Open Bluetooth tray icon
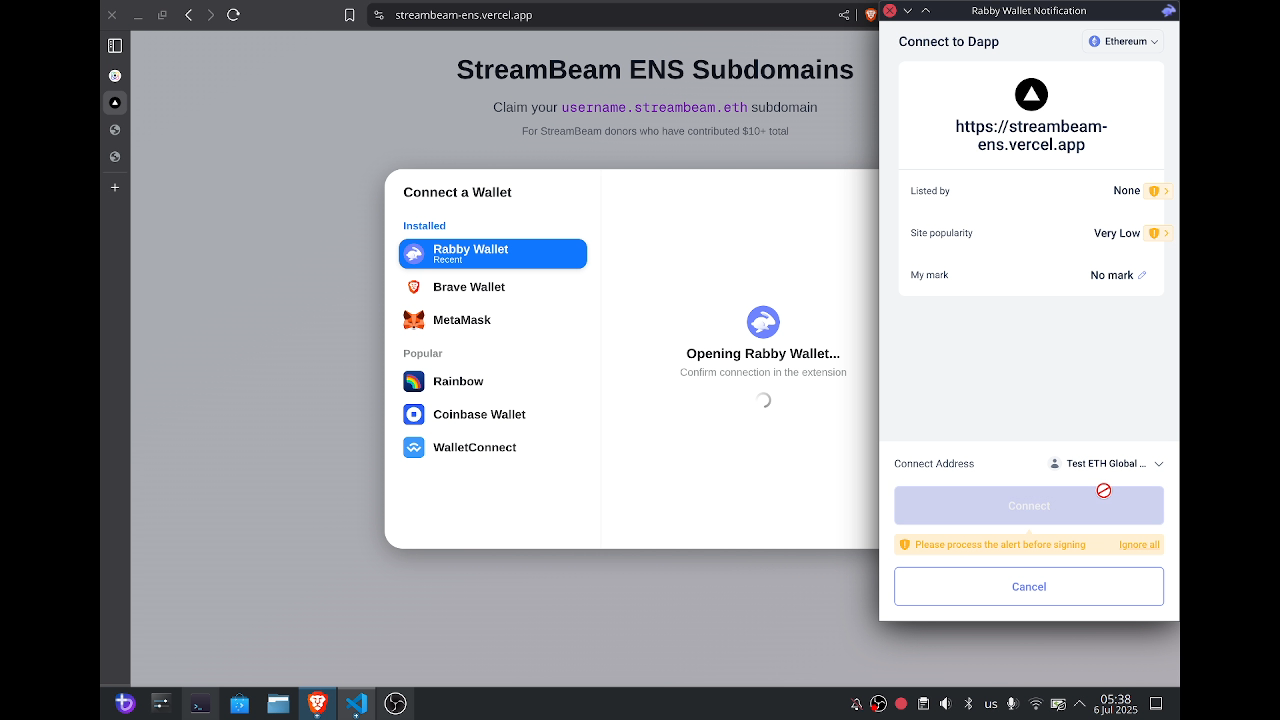 click(968, 704)
